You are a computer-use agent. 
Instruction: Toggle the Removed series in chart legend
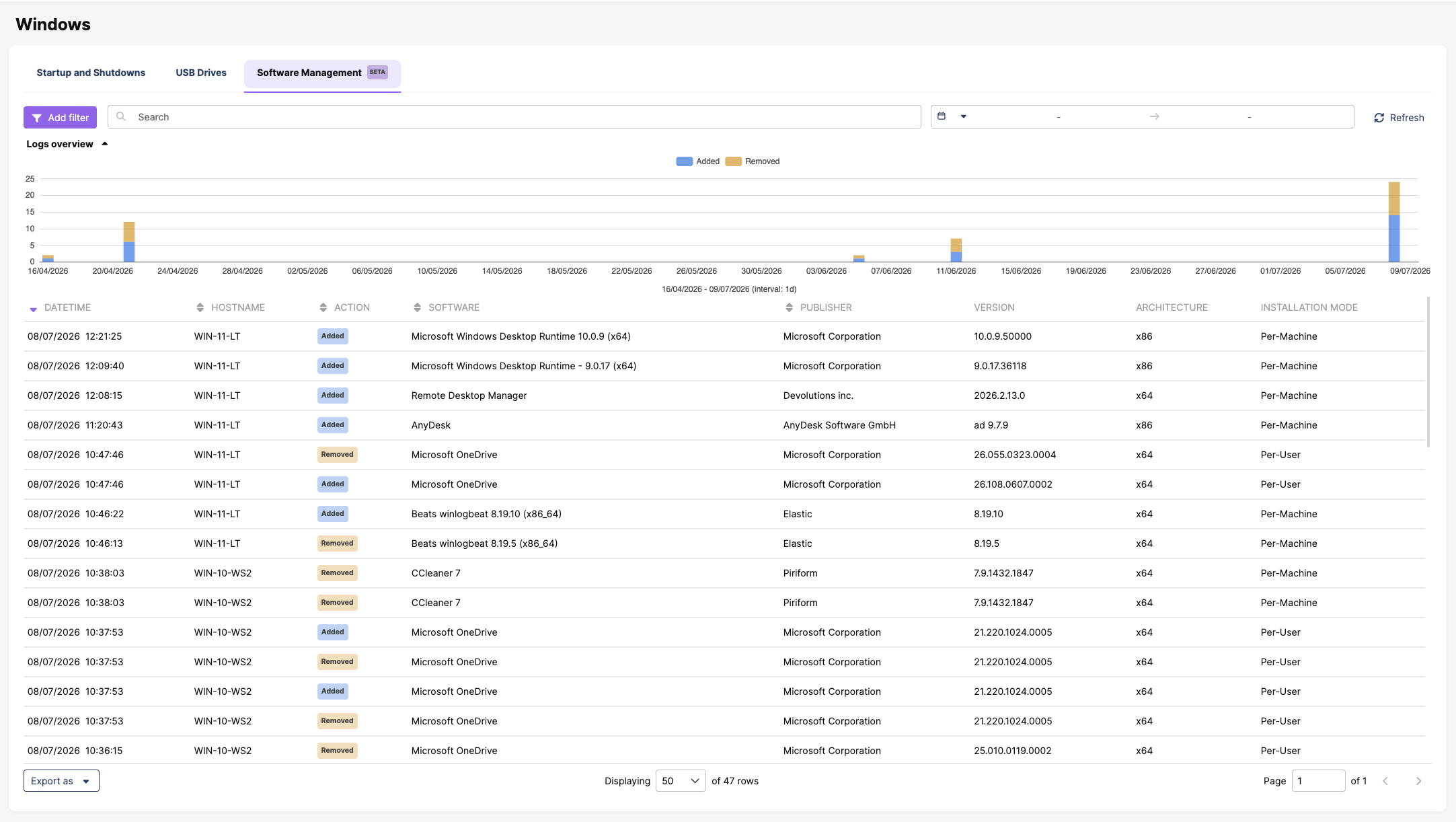click(753, 161)
